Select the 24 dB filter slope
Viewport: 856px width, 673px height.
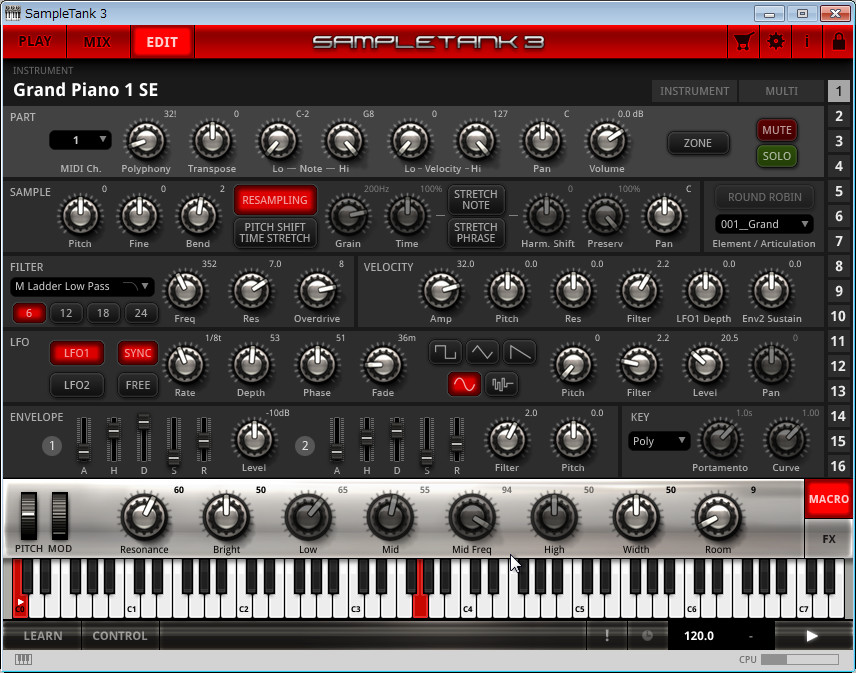[x=141, y=313]
